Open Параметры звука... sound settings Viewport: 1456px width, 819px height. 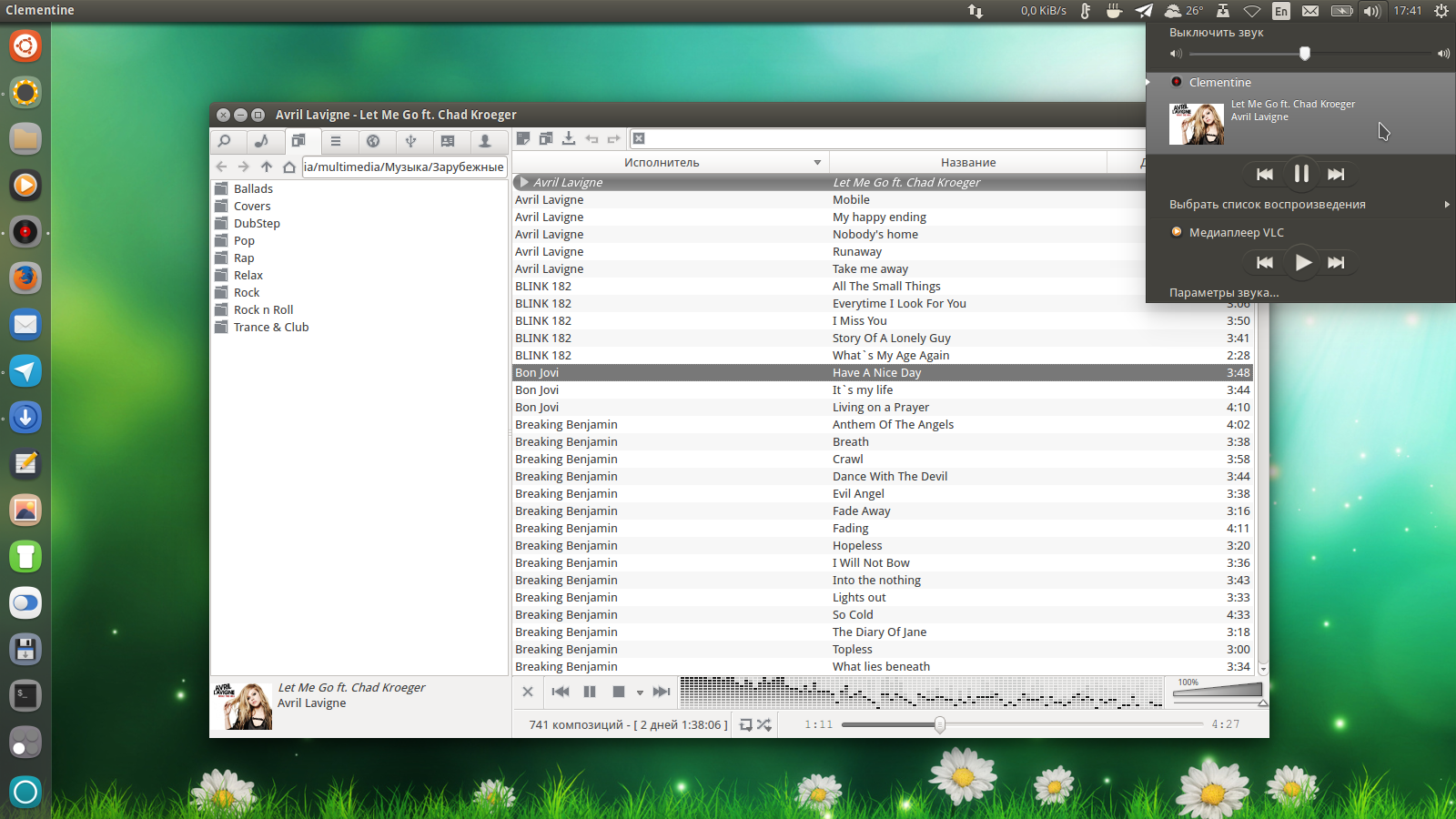(x=1224, y=292)
